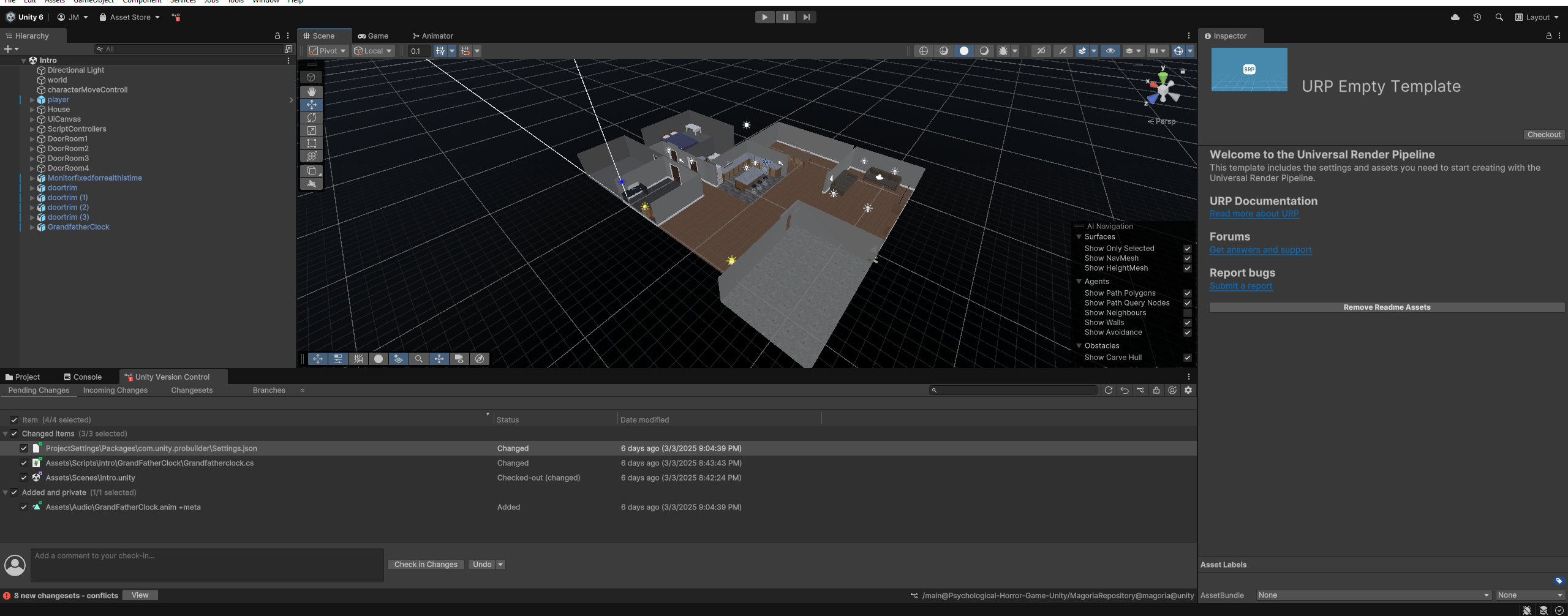Switch to the Game tab
The height and width of the screenshot is (616, 1568).
373,36
